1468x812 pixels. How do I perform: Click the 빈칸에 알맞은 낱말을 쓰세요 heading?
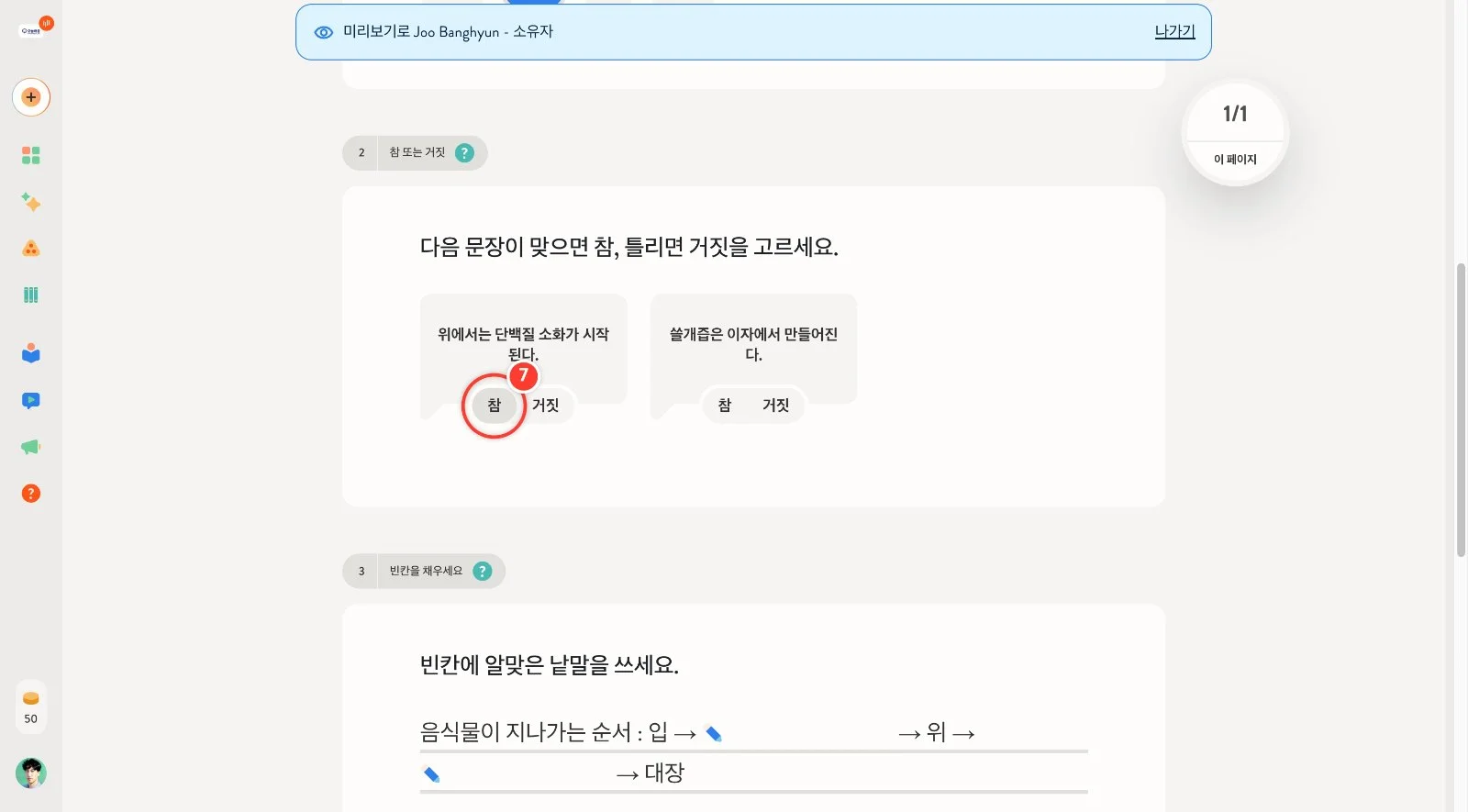[x=549, y=665]
